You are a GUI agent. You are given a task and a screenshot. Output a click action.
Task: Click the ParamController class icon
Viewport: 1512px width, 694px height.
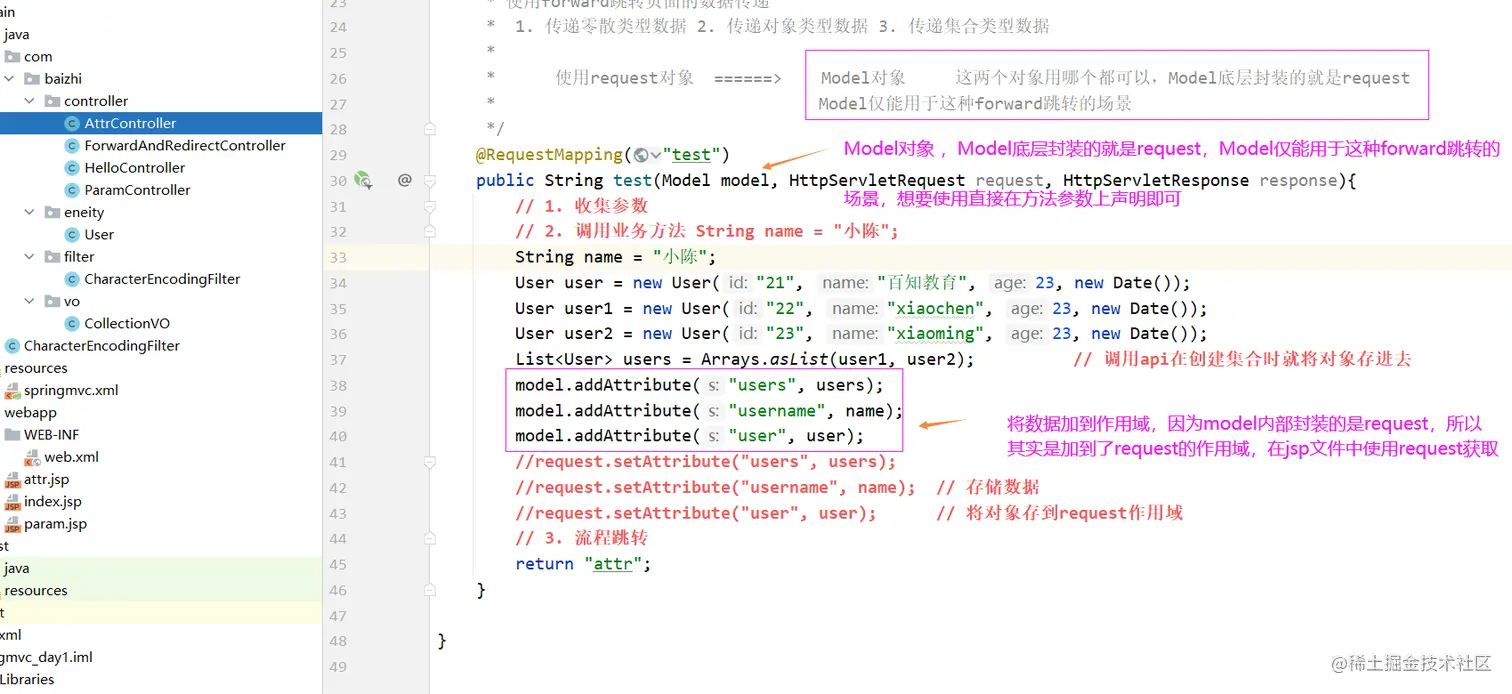pyautogui.click(x=72, y=190)
